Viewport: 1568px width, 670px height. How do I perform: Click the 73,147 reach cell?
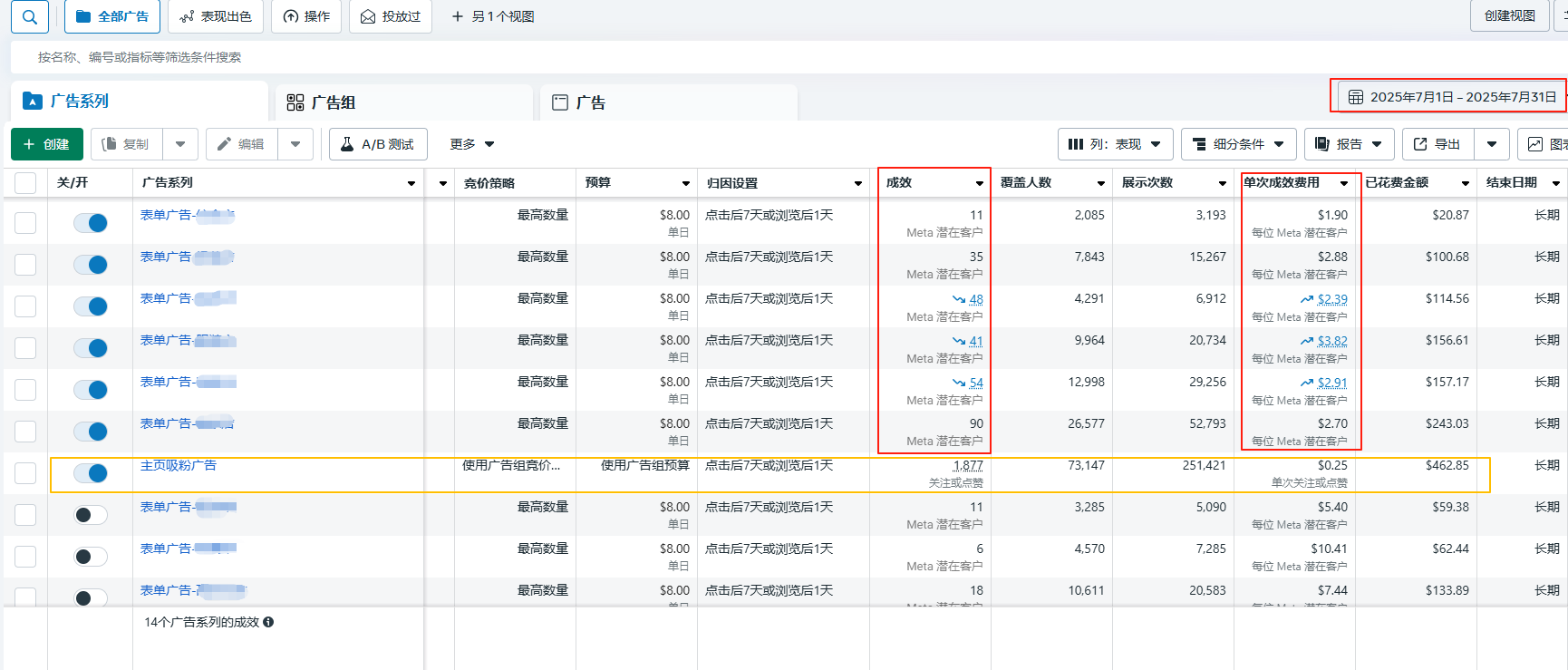click(1086, 465)
